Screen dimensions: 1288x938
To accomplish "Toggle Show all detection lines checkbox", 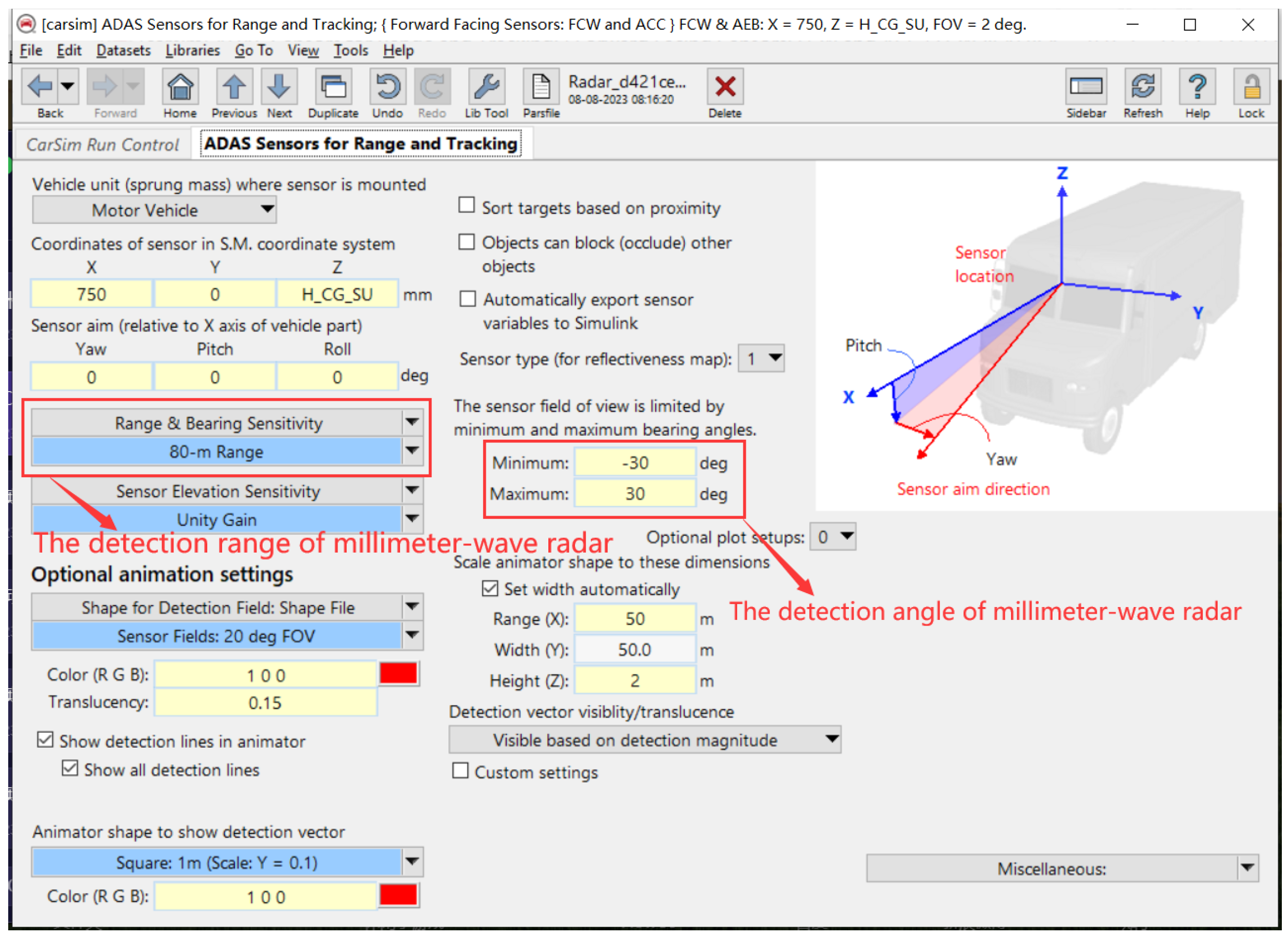I will coord(70,769).
